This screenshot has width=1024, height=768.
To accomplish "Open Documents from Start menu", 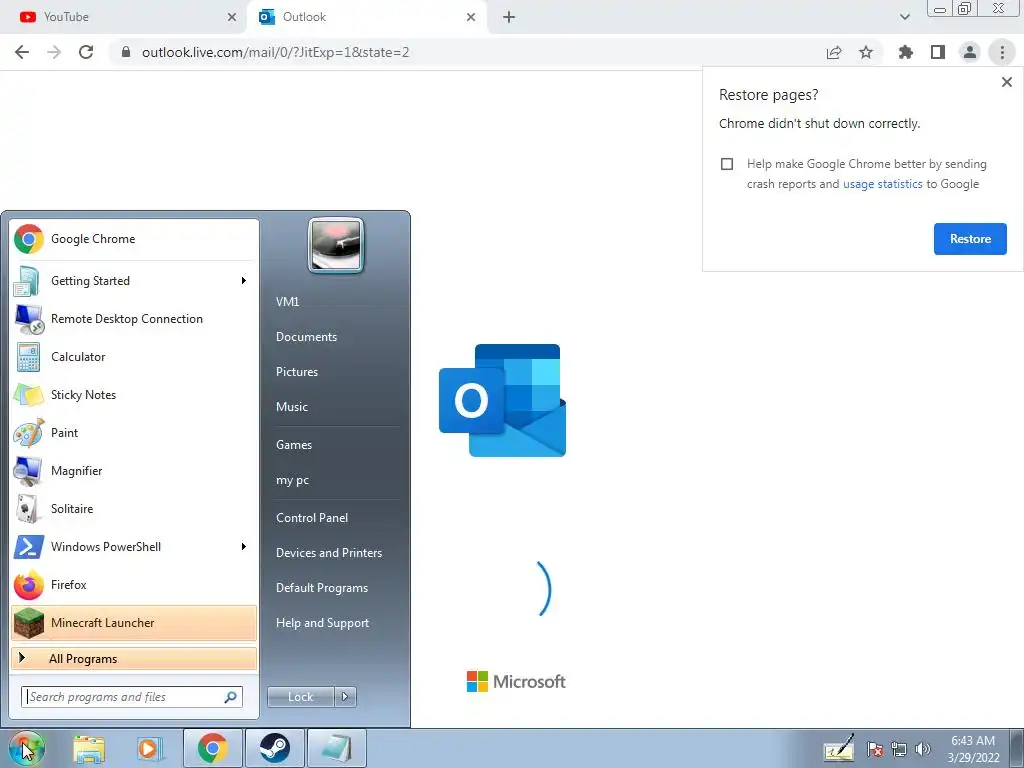I will 306,337.
